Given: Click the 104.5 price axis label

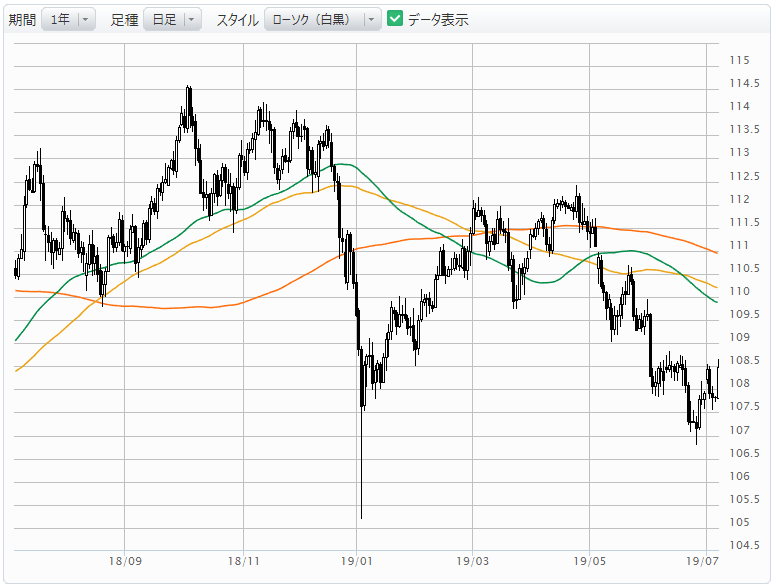Looking at the screenshot, I should [744, 545].
